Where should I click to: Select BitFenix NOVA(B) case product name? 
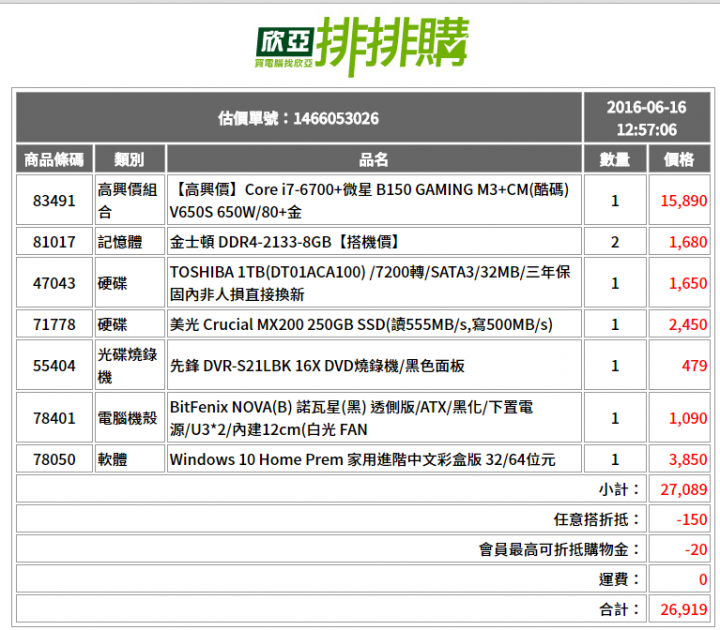pos(351,418)
